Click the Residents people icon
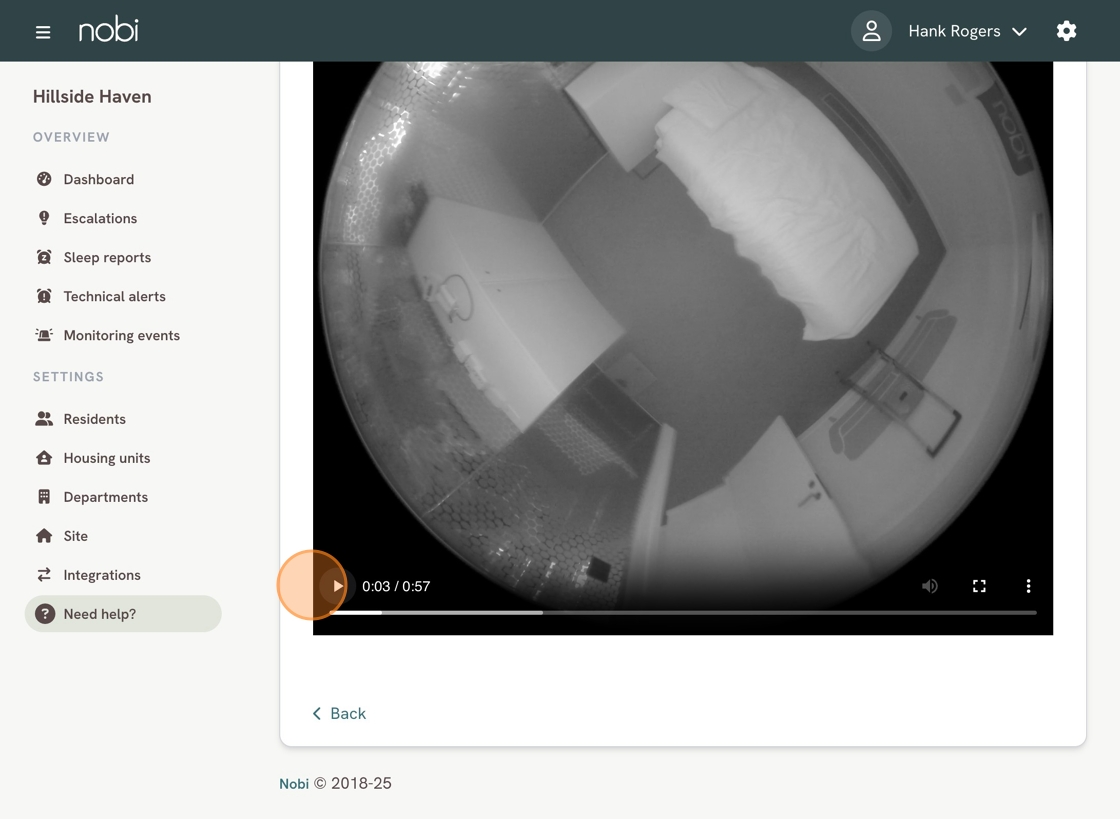 (44, 419)
